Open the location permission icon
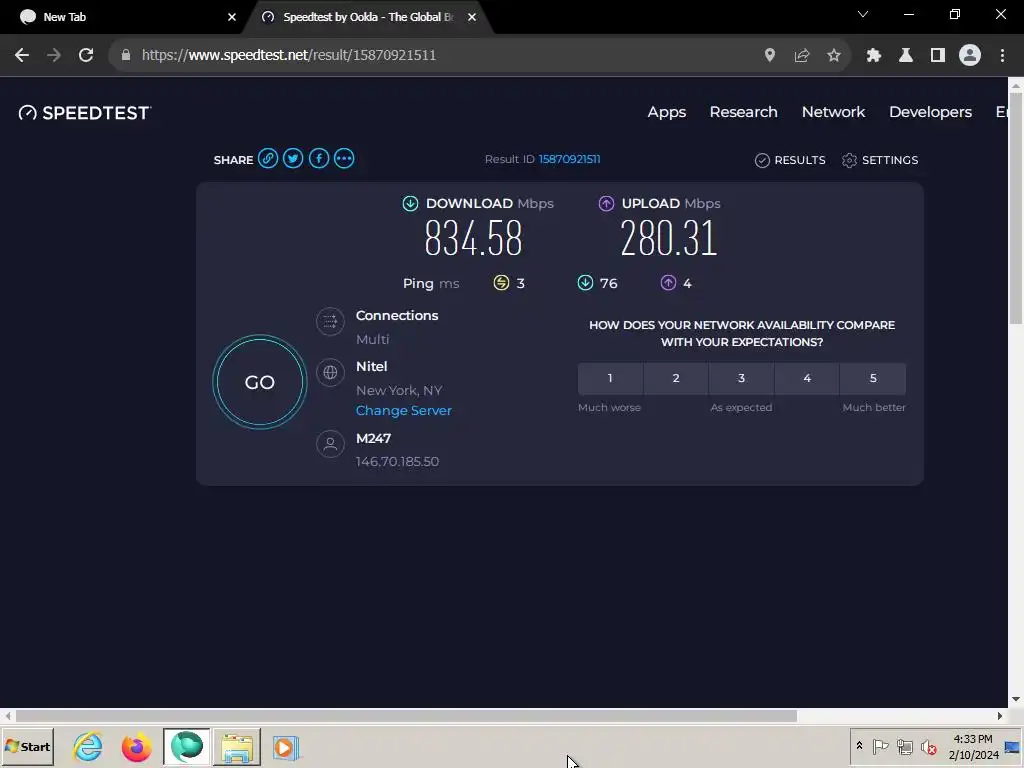 (x=770, y=56)
